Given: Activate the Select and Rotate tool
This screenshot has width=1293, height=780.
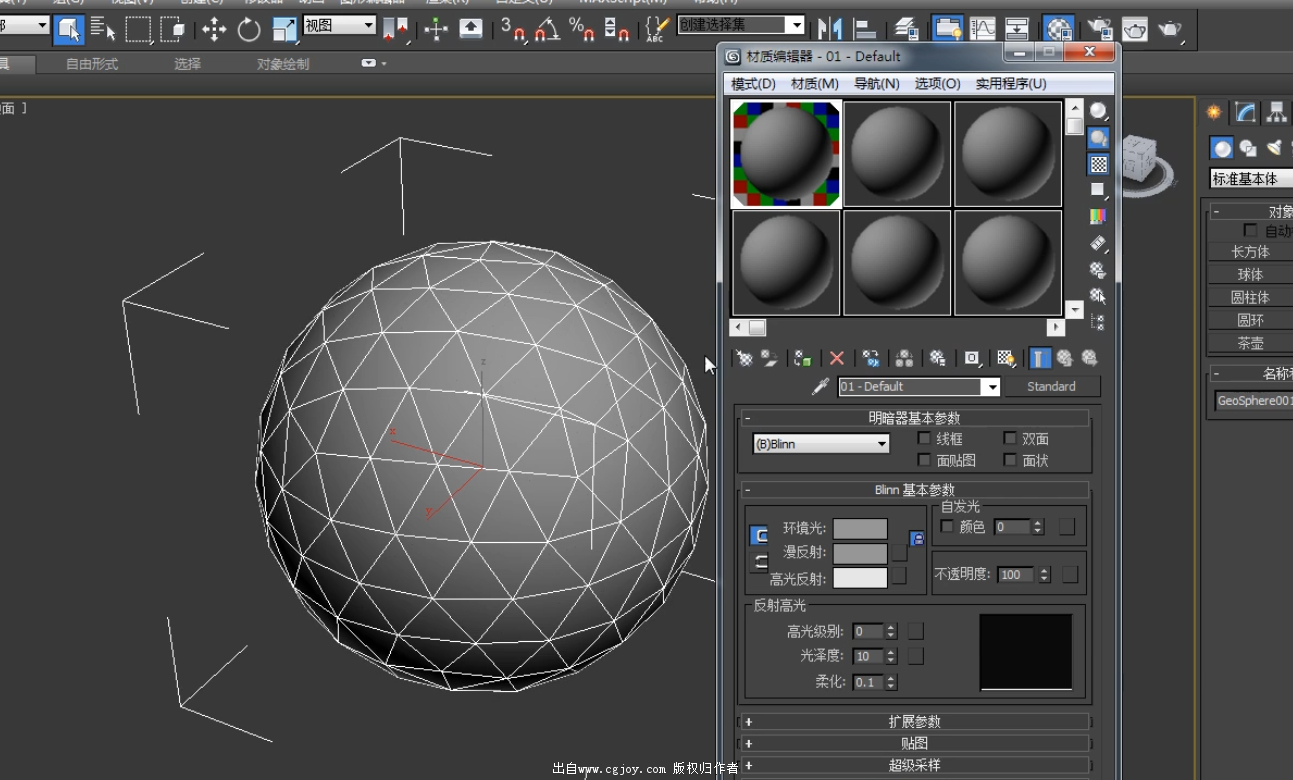Looking at the screenshot, I should [249, 29].
